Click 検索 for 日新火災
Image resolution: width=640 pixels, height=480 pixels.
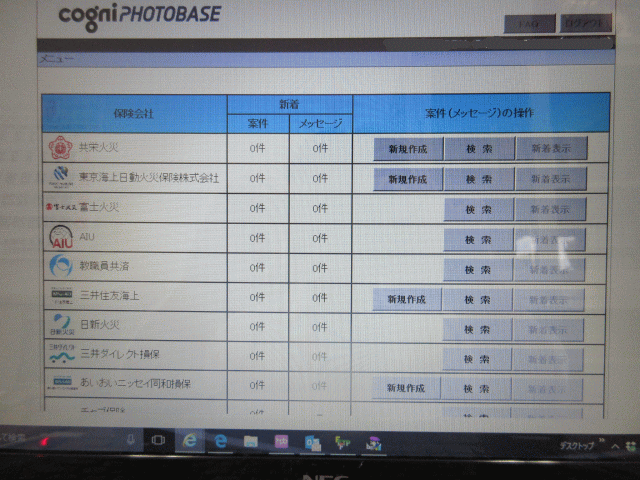[477, 329]
